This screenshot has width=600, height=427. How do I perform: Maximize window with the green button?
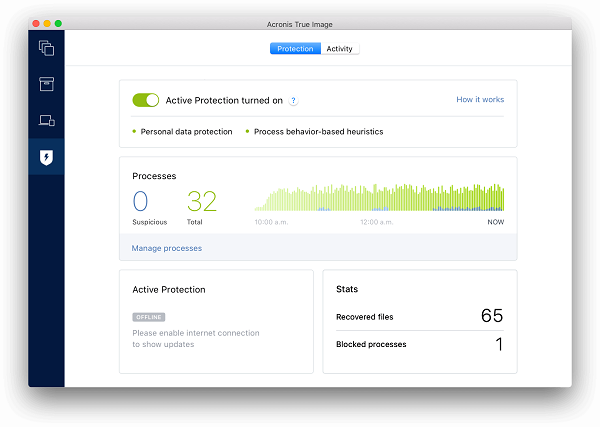pos(59,22)
